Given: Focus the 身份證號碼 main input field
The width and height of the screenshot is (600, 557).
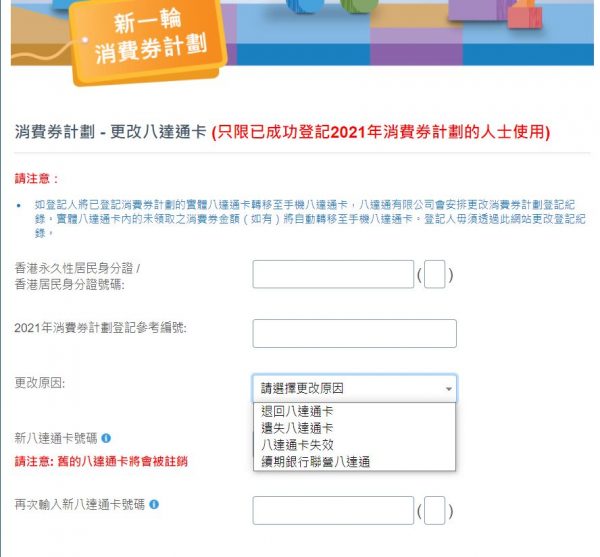Looking at the screenshot, I should pyautogui.click(x=333, y=275).
